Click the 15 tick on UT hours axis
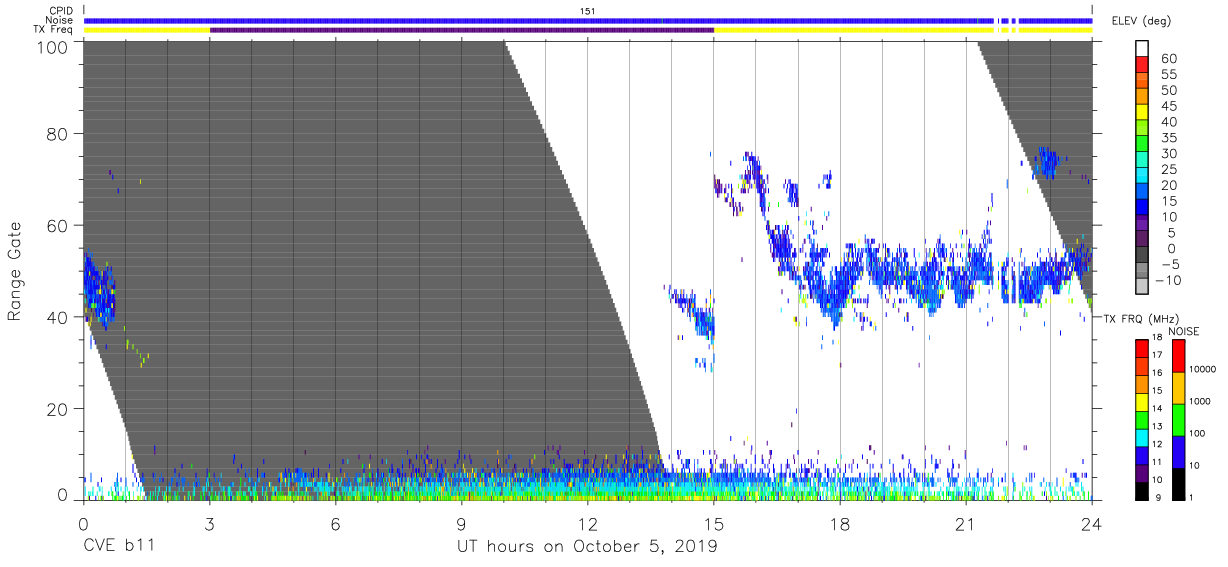The height and width of the screenshot is (567, 1228). point(714,522)
